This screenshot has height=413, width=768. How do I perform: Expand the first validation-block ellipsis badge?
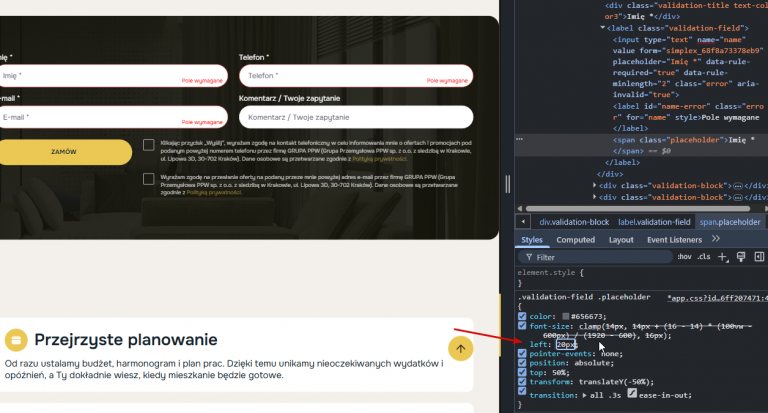point(737,186)
